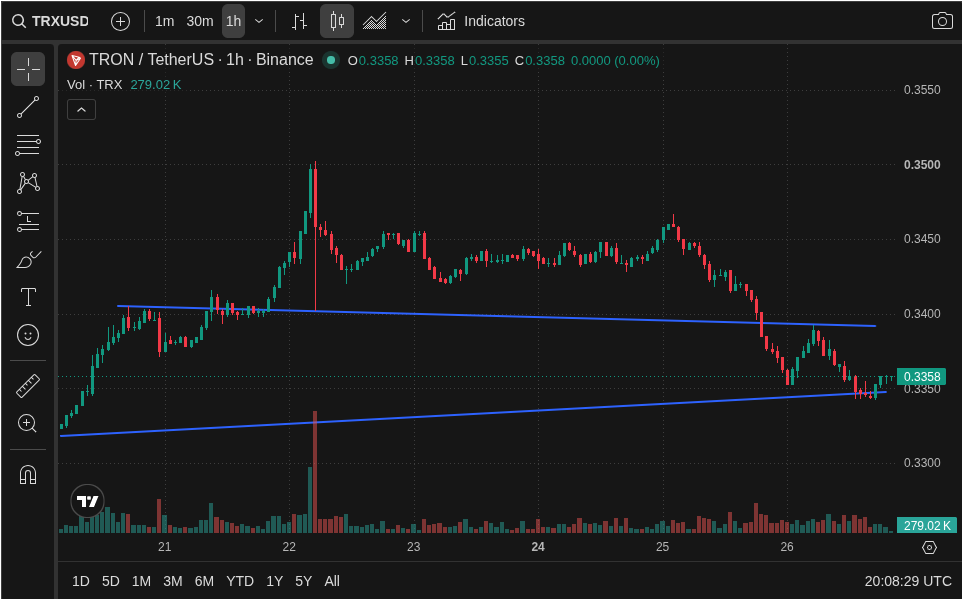Set range to 1D
Screen dimensions: 962x599
(80, 581)
